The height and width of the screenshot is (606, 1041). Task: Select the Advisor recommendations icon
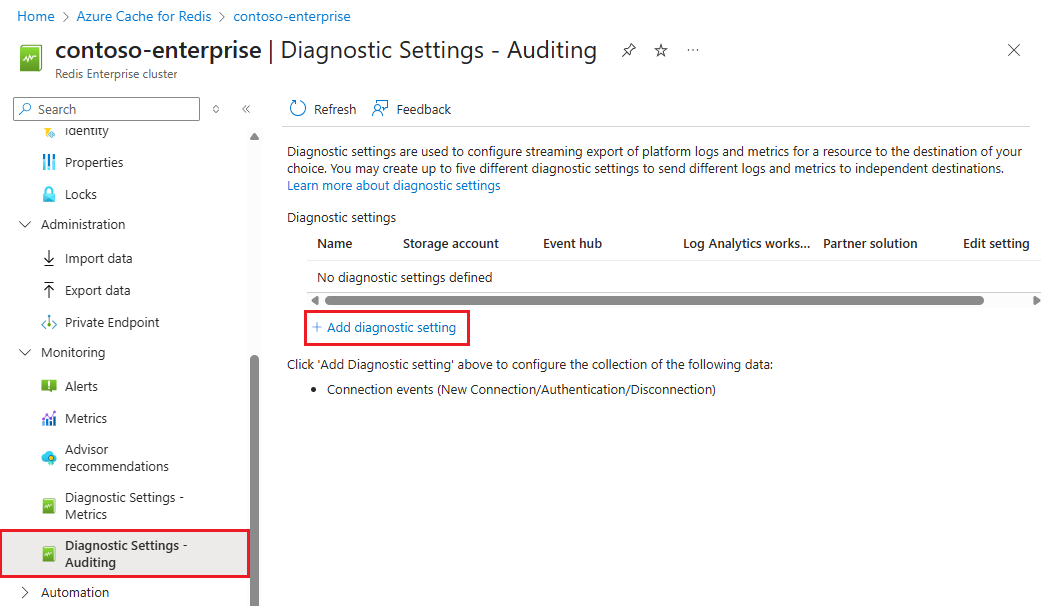48,458
